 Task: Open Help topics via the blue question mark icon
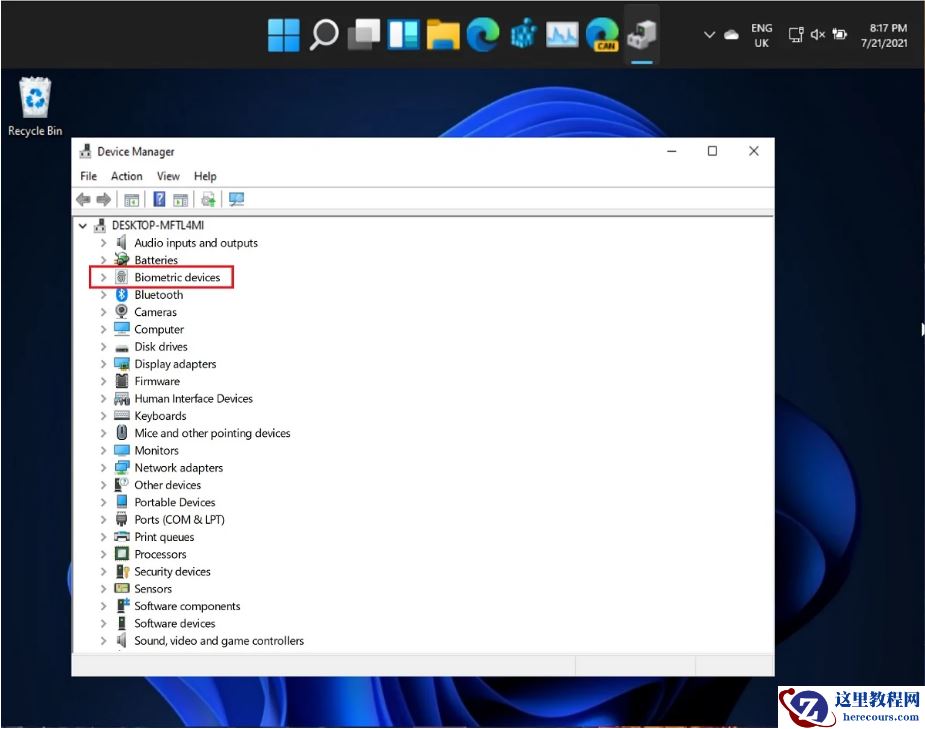tap(160, 199)
